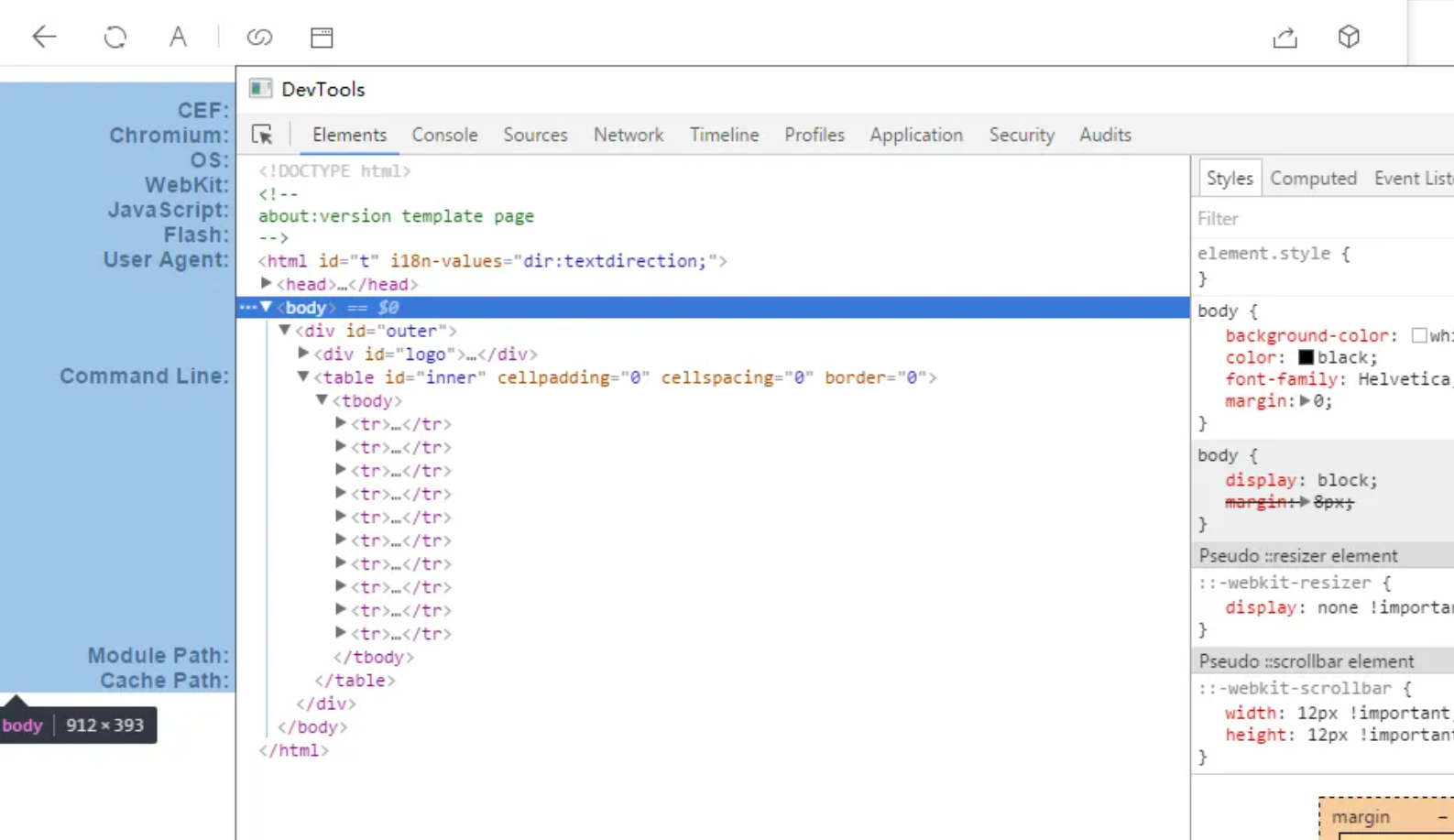
Task: Select the closing html tag
Action: click(293, 749)
